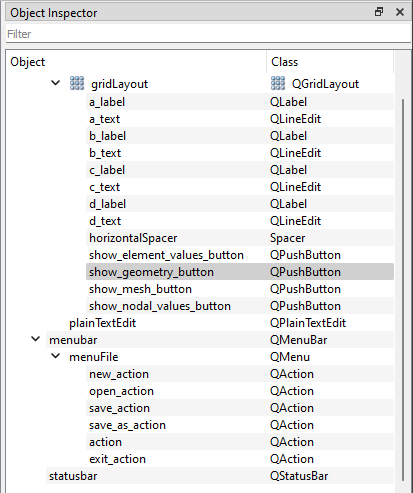Select the d_label object

[x=107, y=204]
